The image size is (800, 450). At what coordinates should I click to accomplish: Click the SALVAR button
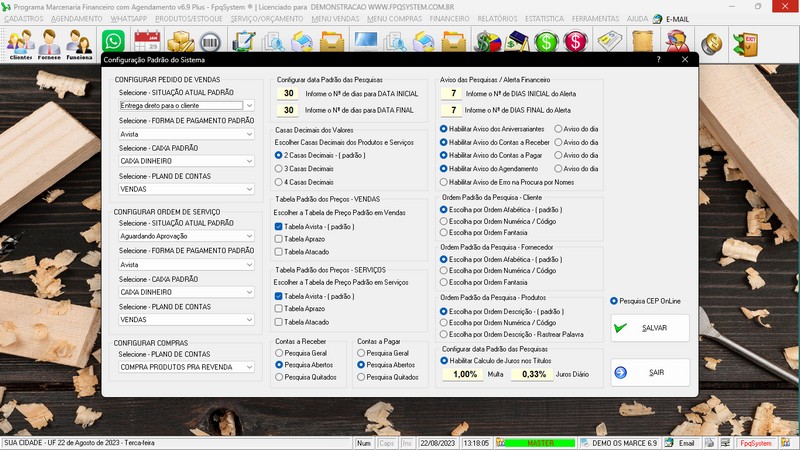click(650, 328)
